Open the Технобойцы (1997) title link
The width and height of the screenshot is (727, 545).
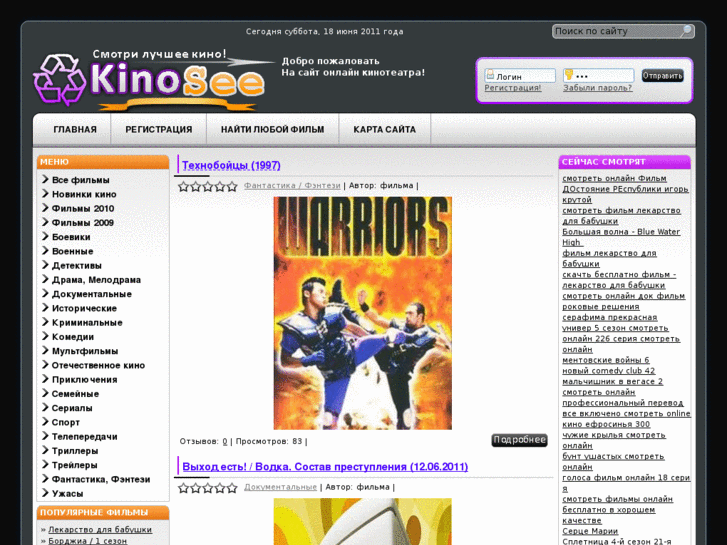point(231,166)
